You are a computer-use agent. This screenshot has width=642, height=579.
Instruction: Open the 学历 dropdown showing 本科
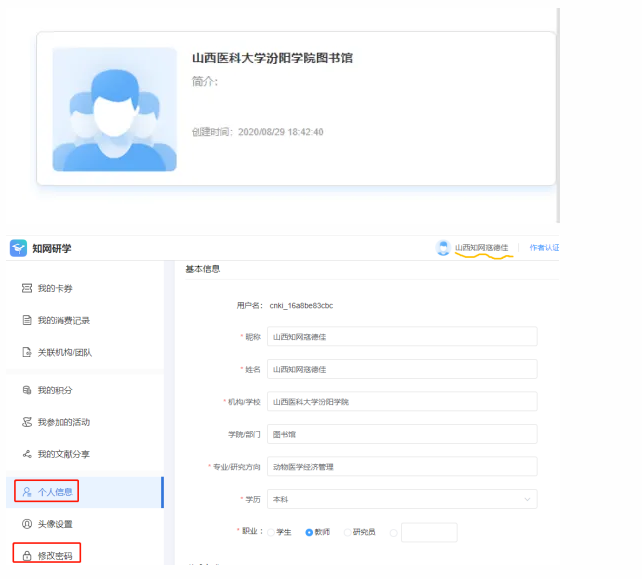coord(402,499)
